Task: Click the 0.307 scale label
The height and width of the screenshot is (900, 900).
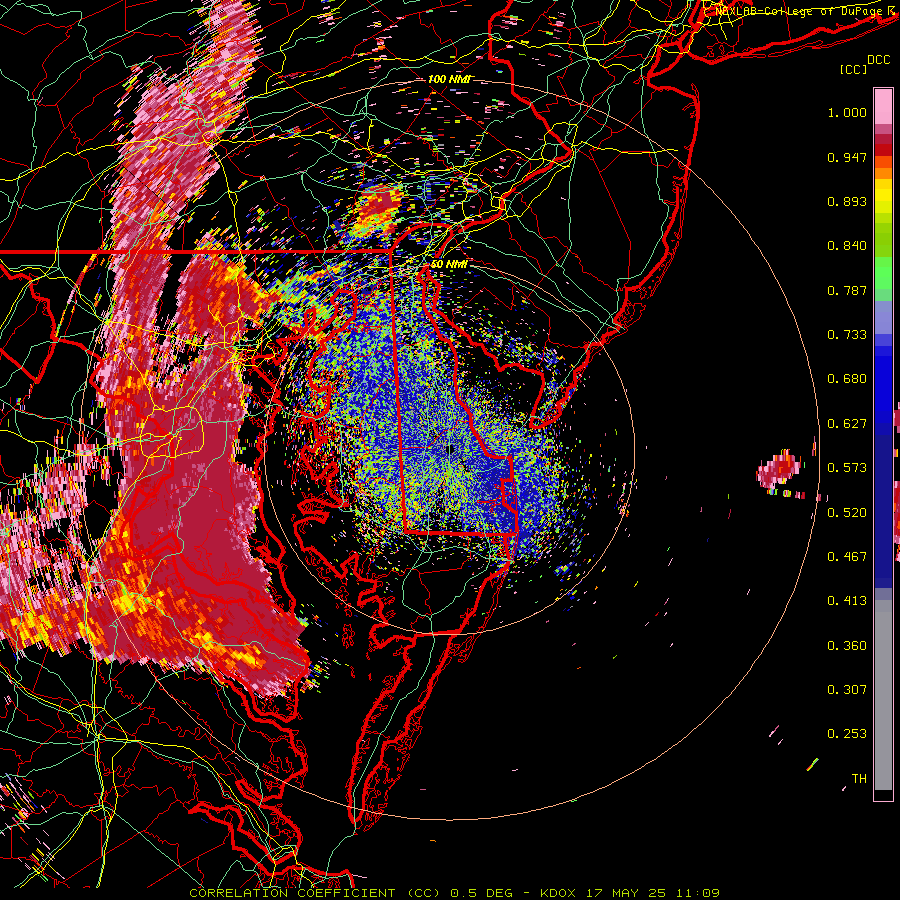Action: [847, 690]
